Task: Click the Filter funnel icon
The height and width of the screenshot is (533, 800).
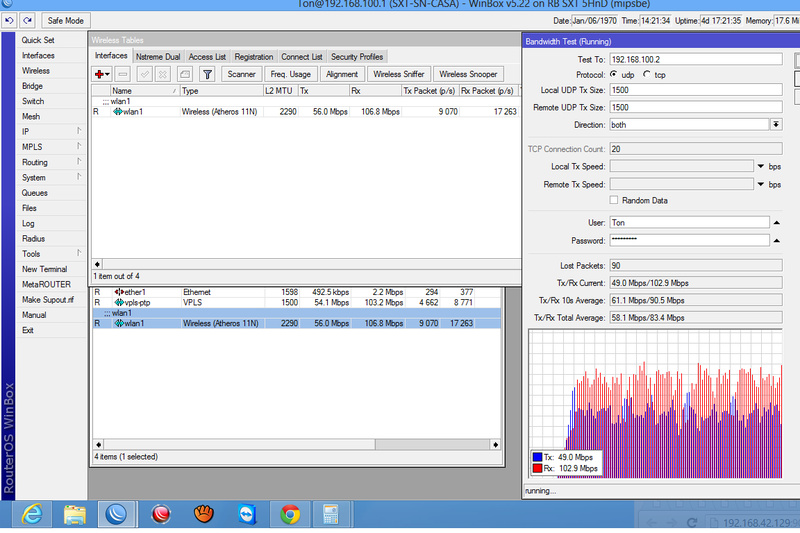Action: click(207, 74)
